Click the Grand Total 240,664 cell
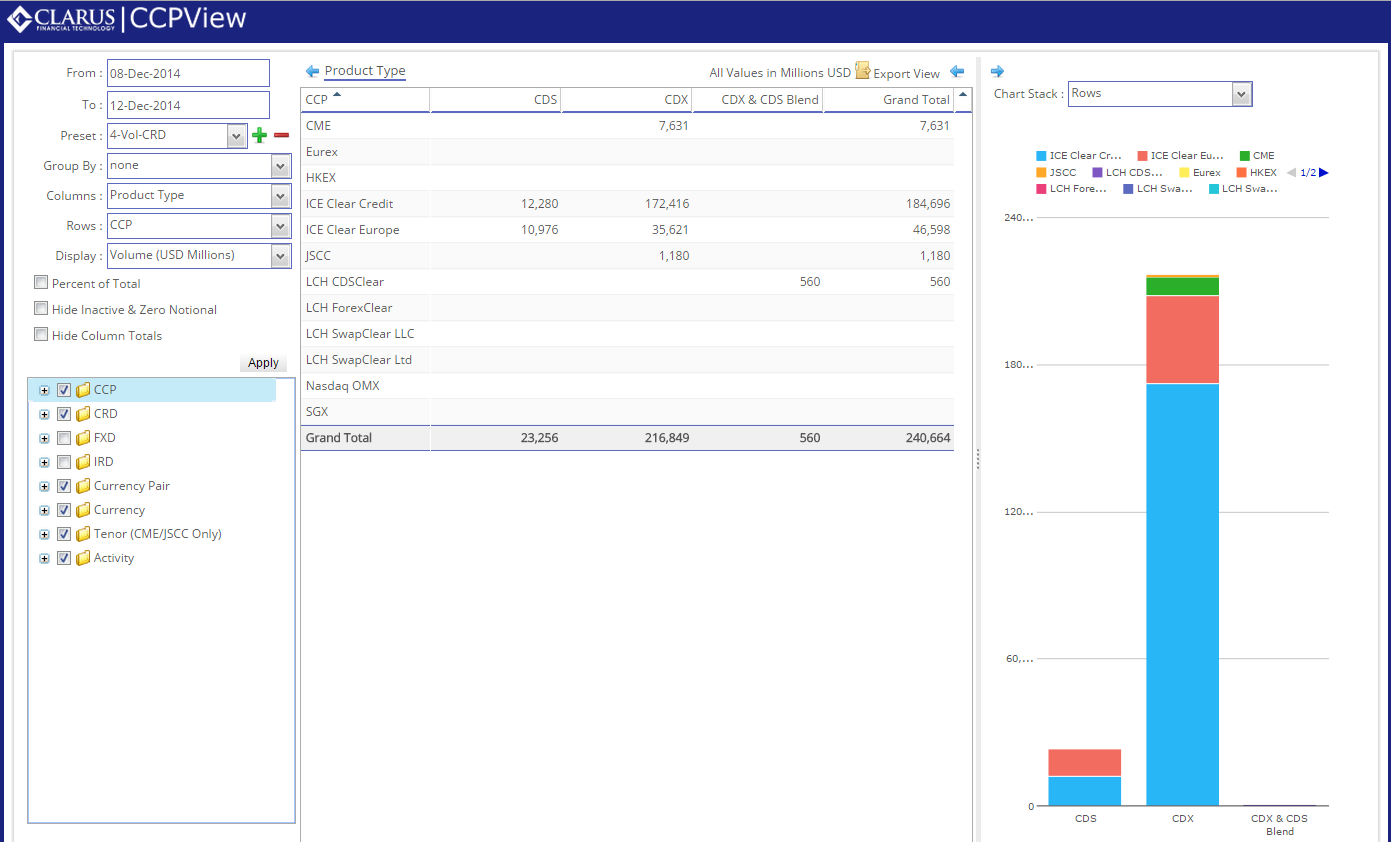Image resolution: width=1391 pixels, height=842 pixels. 888,438
